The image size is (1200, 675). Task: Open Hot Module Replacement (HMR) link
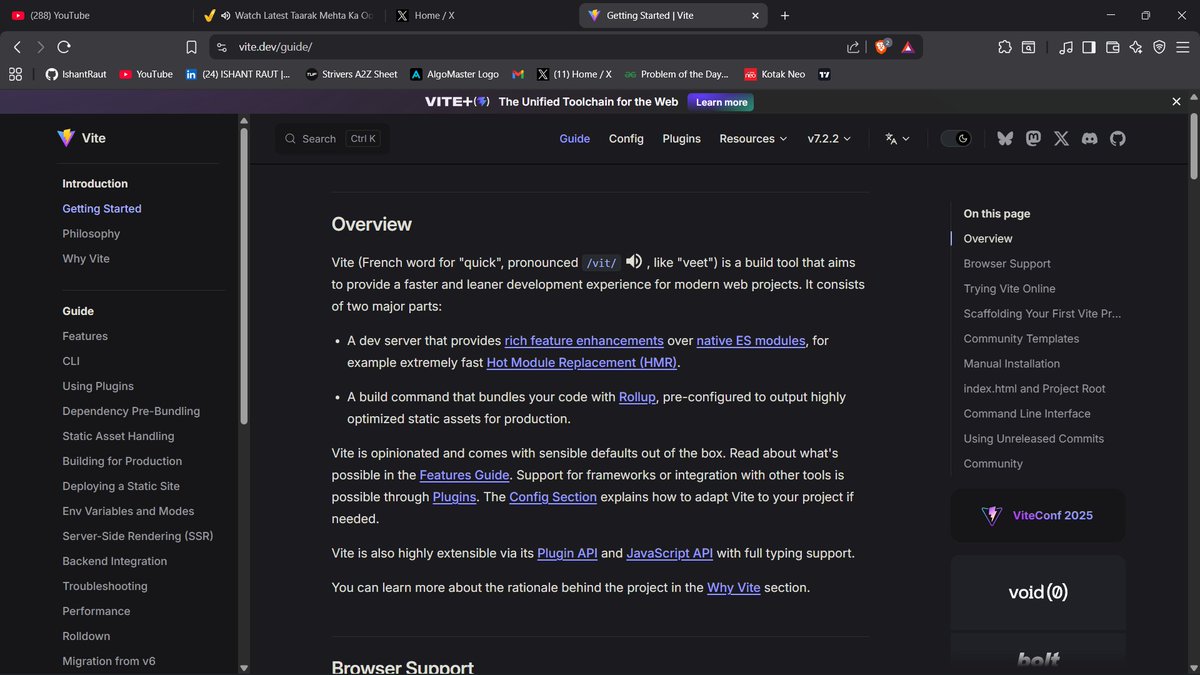pyautogui.click(x=582, y=363)
